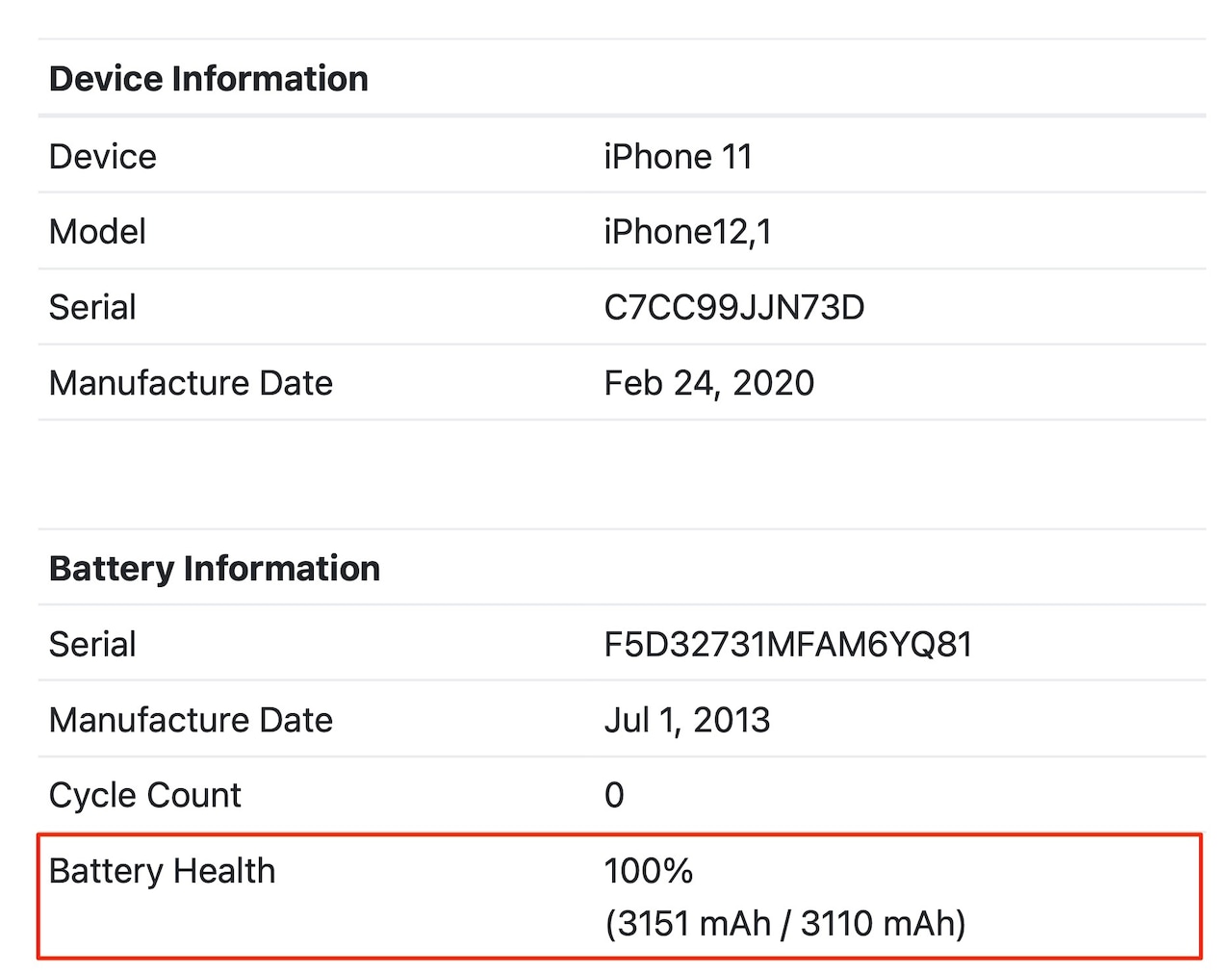Click the Cycle Count label
The height and width of the screenshot is (973, 1232).
pos(144,795)
